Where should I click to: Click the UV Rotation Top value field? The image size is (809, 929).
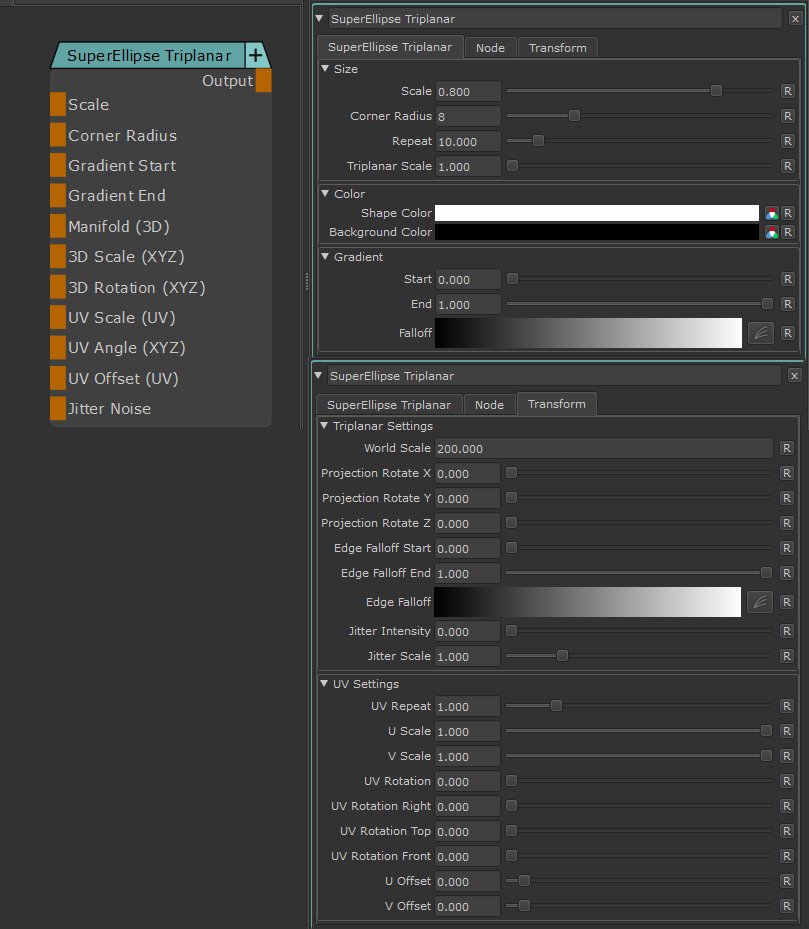click(468, 831)
